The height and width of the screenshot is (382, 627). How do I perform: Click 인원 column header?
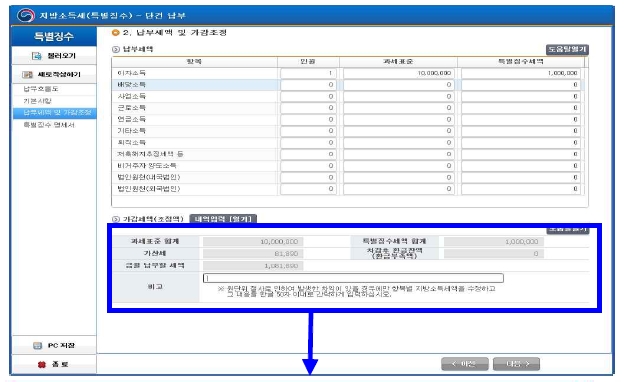pos(308,62)
